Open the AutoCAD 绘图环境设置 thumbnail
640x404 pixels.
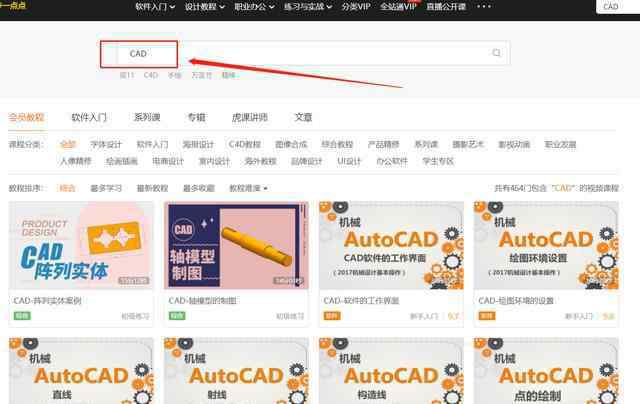(x=546, y=245)
